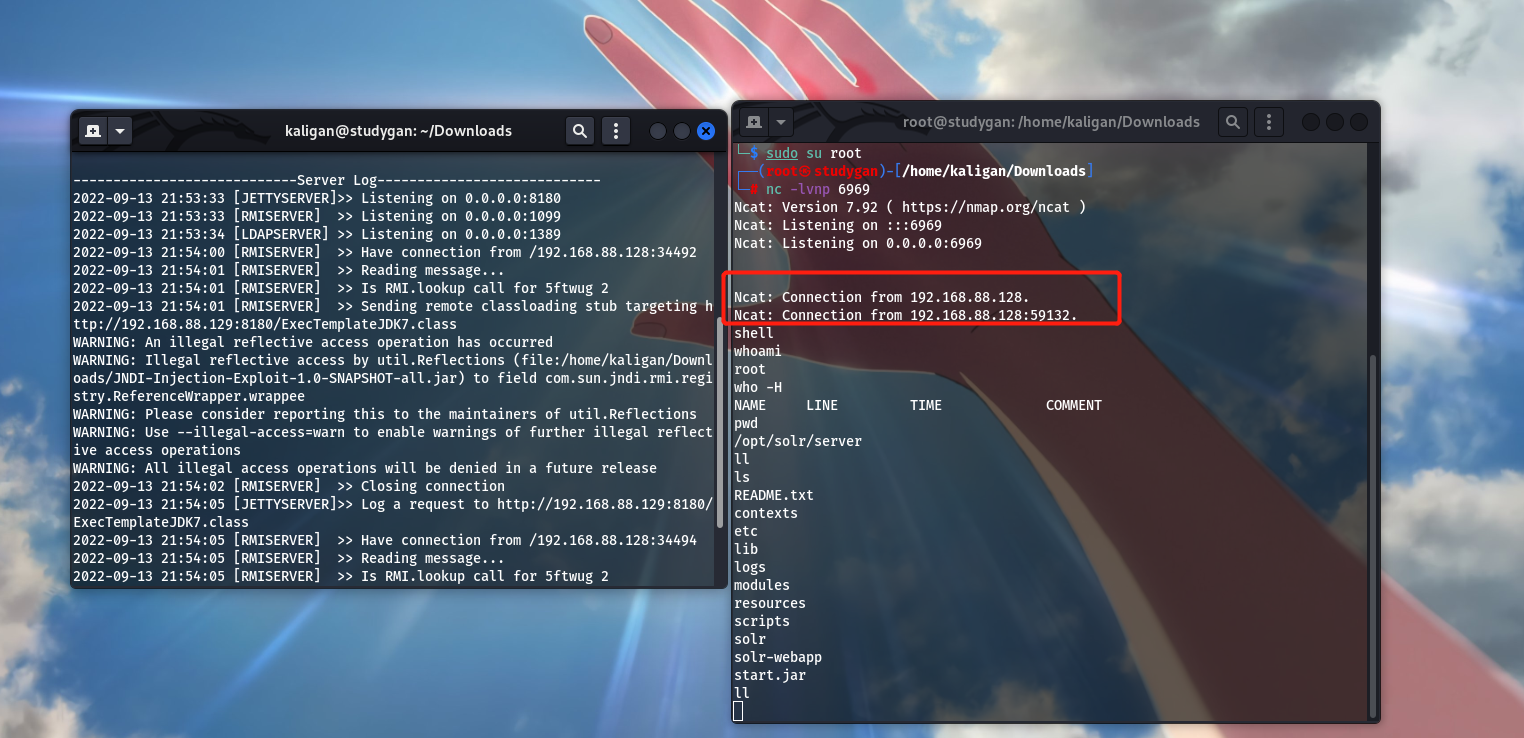
Task: Click 'An illegal reflective access operation' warning
Action: [313, 342]
